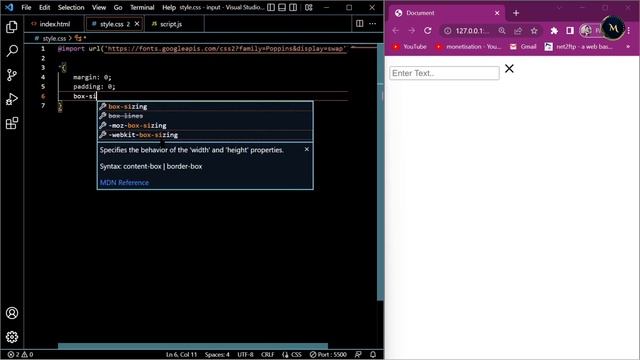Toggle panel layout icon in title bar
The width and height of the screenshot is (640, 360).
[282, 7]
